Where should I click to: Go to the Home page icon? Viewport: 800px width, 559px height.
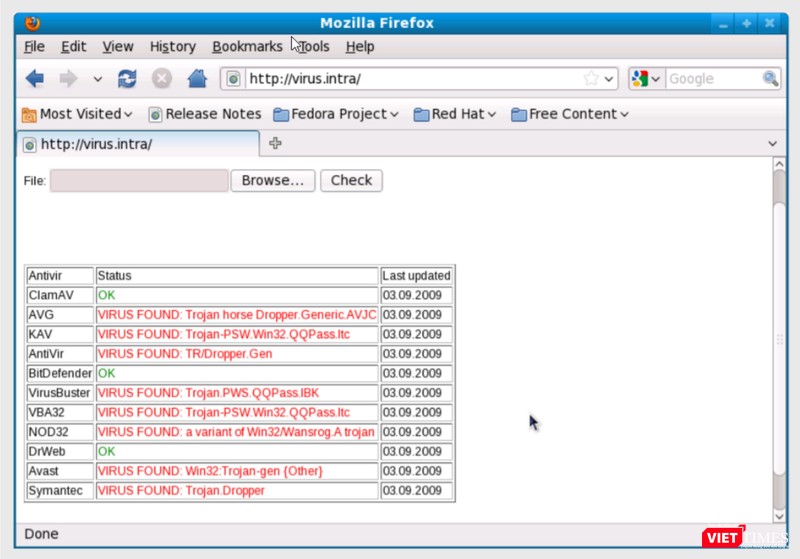click(197, 79)
